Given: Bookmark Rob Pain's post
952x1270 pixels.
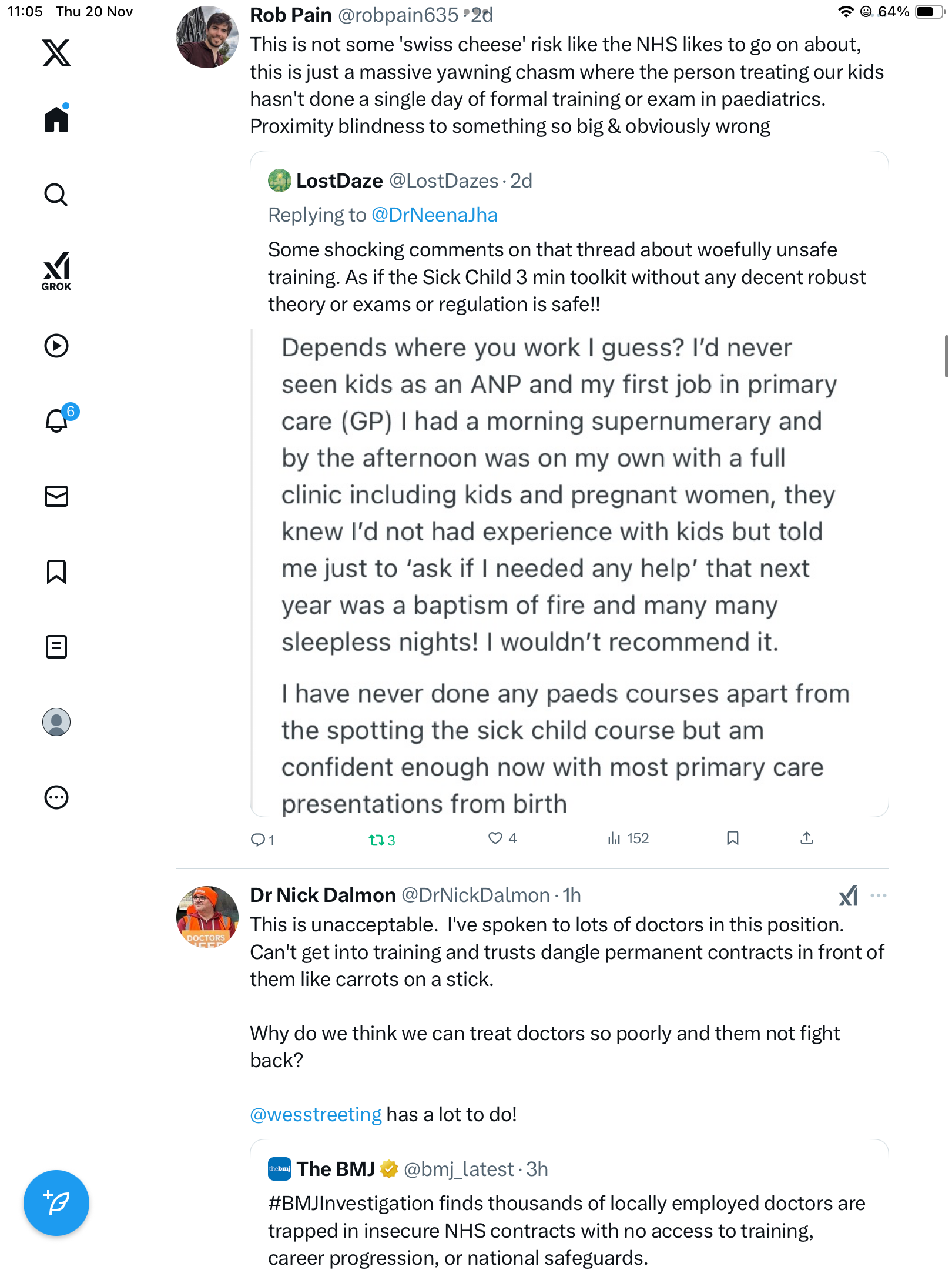Looking at the screenshot, I should 732,838.
